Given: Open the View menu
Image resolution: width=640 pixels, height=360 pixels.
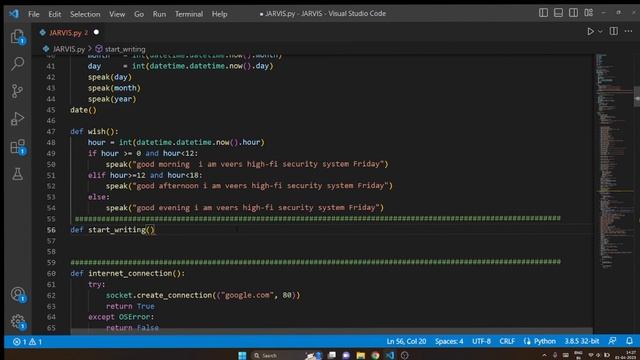Looking at the screenshot, I should (x=117, y=14).
